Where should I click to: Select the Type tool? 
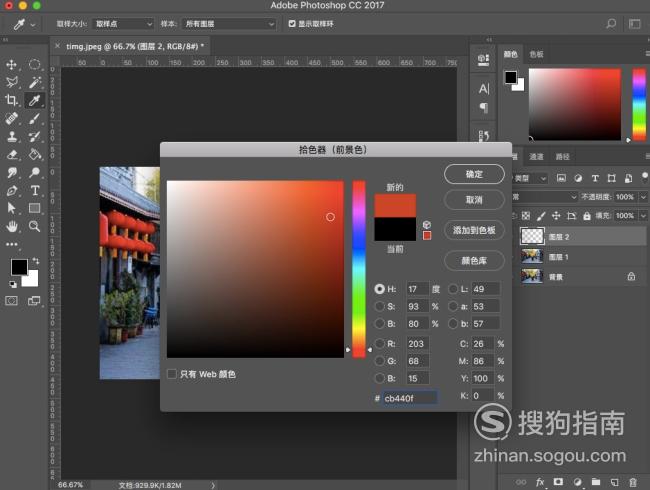tap(34, 190)
